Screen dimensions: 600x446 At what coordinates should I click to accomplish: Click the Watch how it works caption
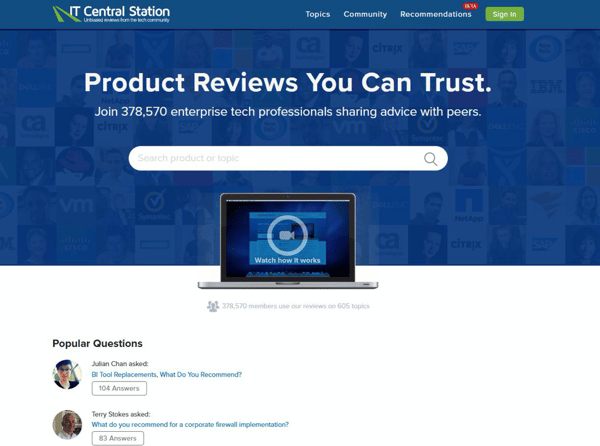coord(287,260)
